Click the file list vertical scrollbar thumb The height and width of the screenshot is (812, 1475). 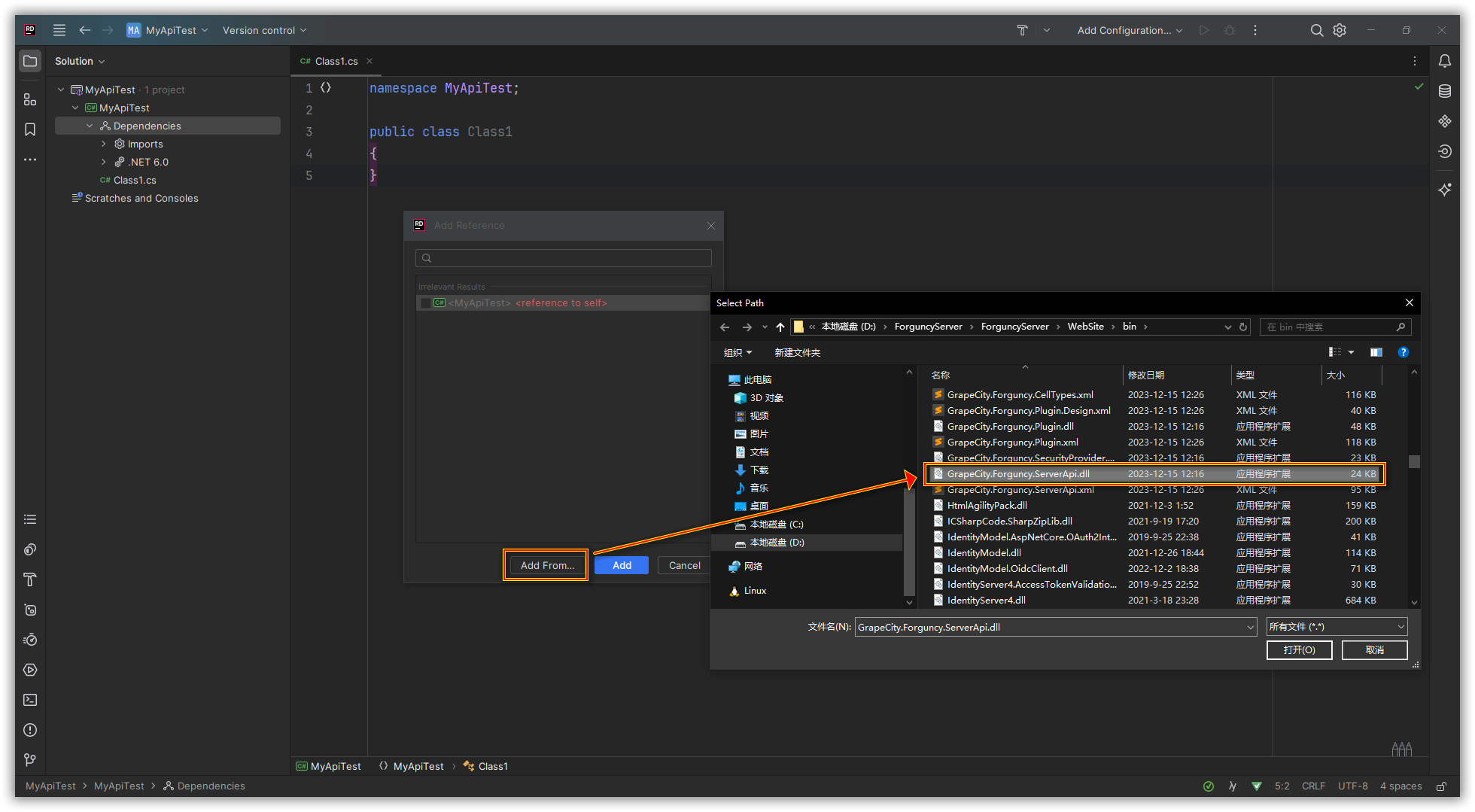[x=1414, y=461]
